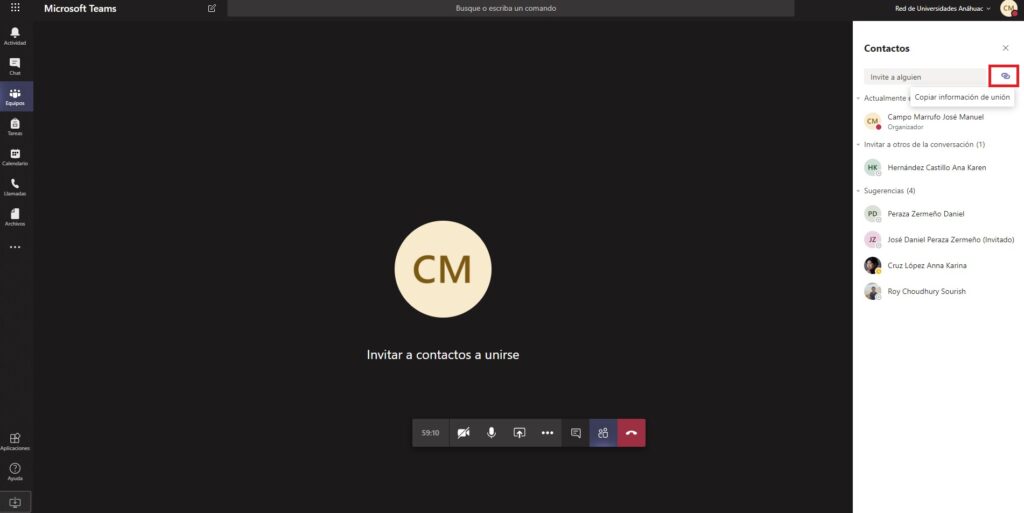Invite Hernández Castillo Ana Karen
The height and width of the screenshot is (513, 1024).
(x=936, y=168)
